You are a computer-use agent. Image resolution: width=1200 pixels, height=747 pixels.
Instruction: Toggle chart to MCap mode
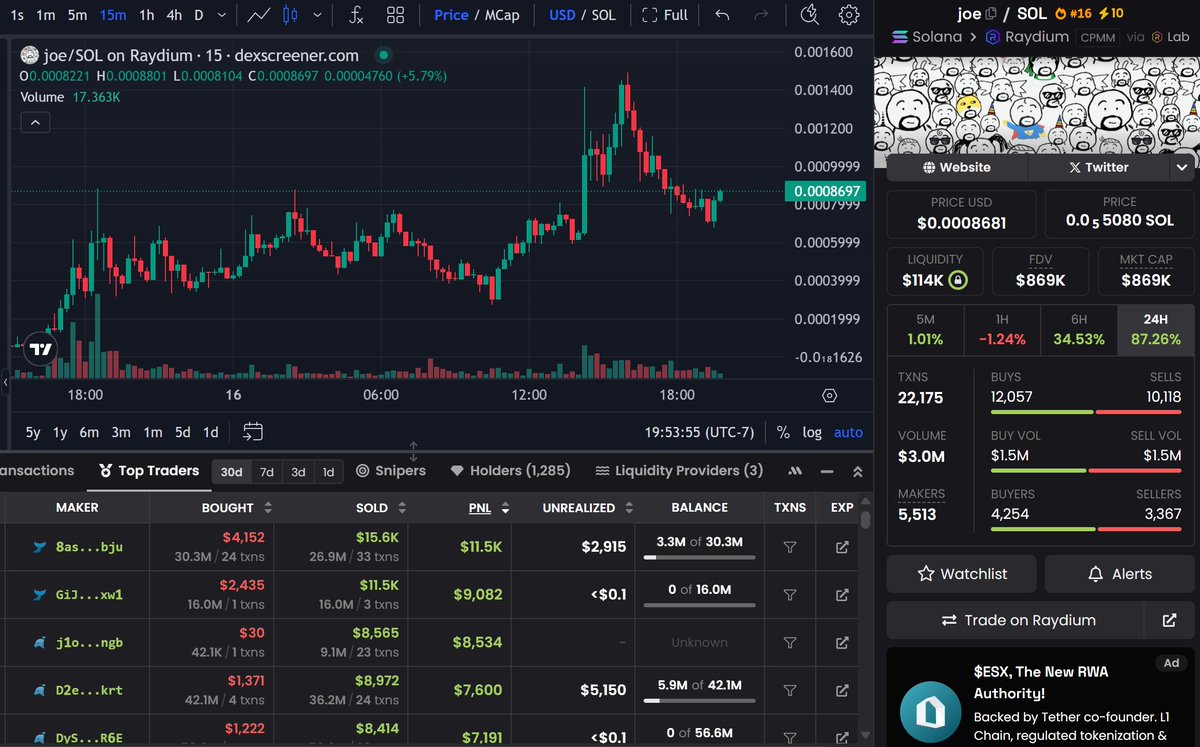tap(501, 15)
